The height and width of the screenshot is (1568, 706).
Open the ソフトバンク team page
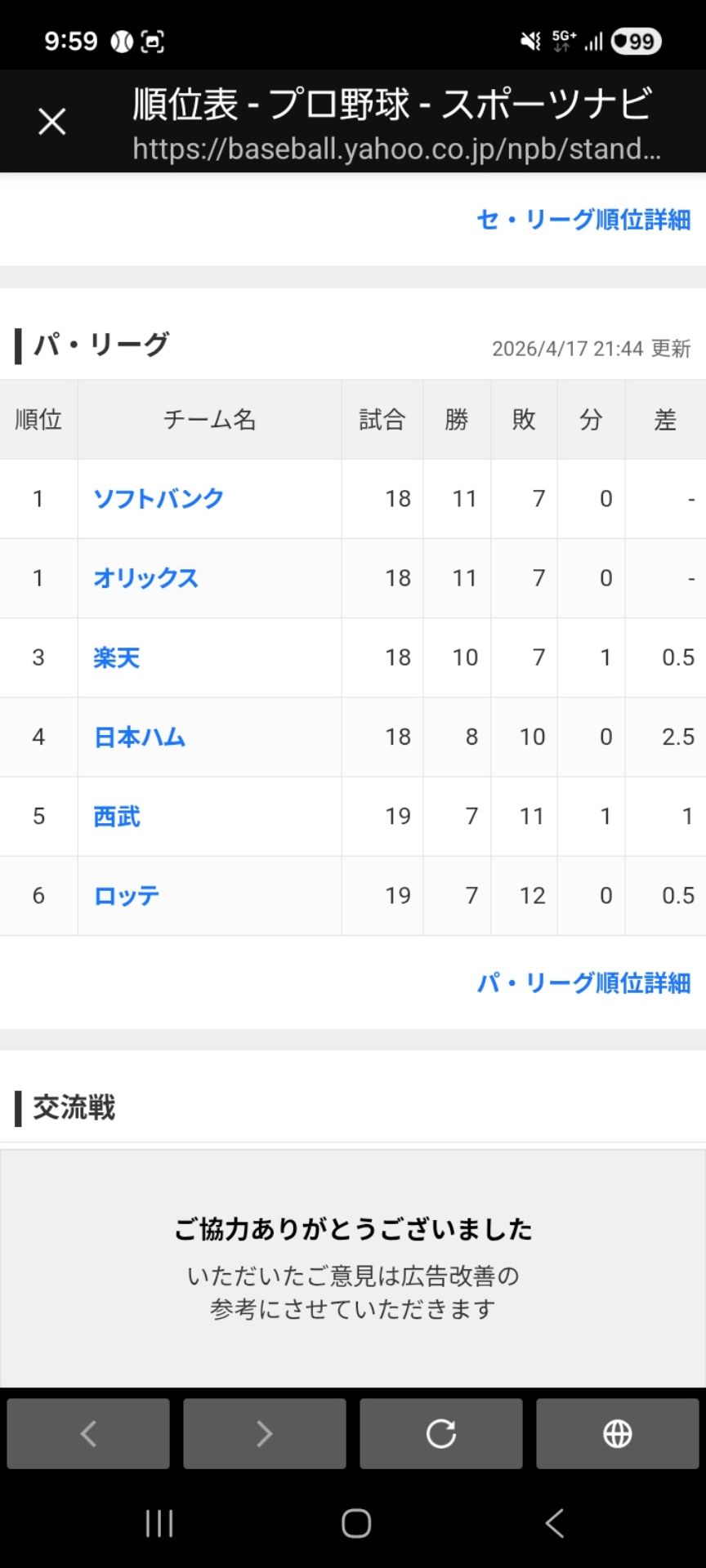(x=159, y=498)
